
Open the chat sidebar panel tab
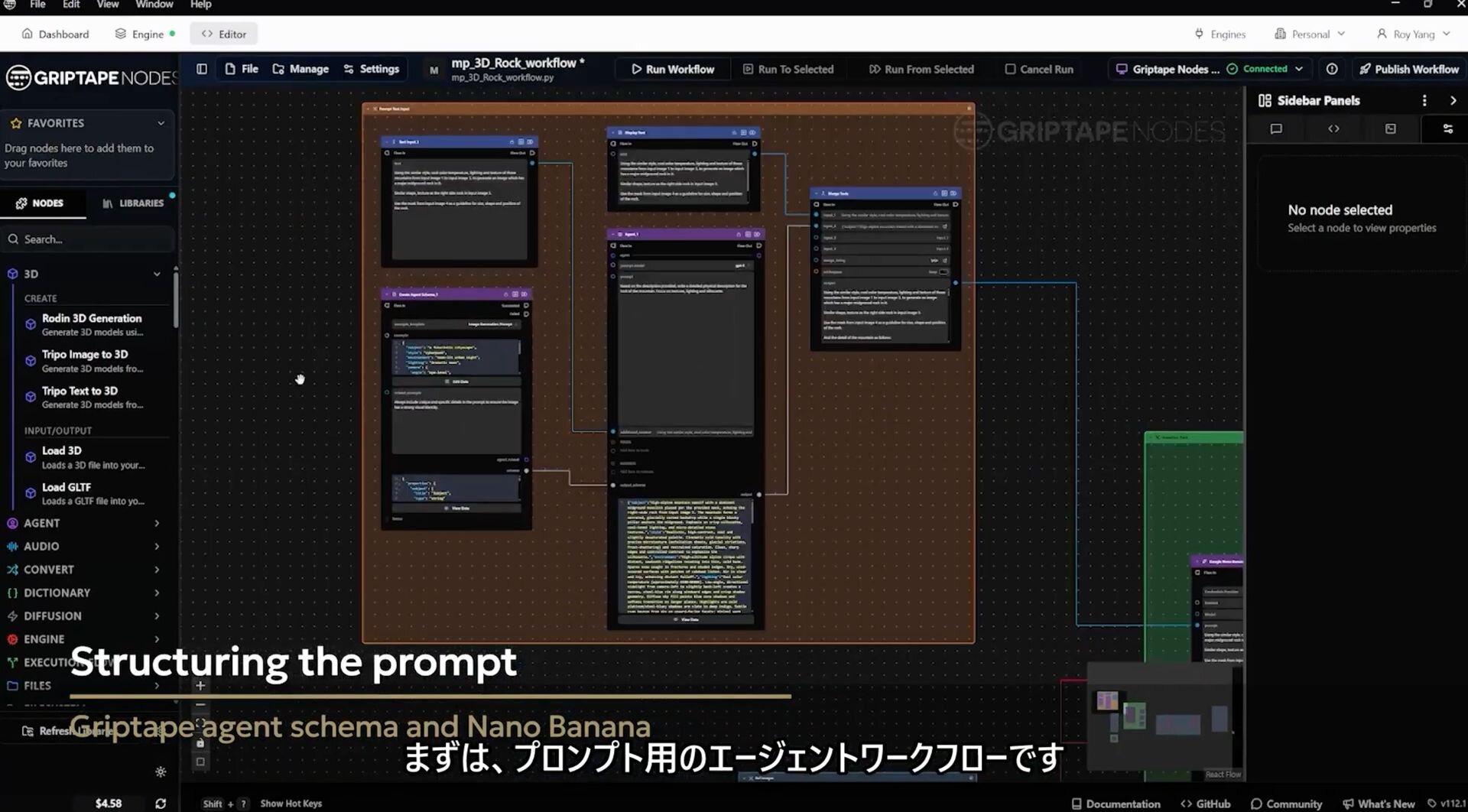(1276, 128)
